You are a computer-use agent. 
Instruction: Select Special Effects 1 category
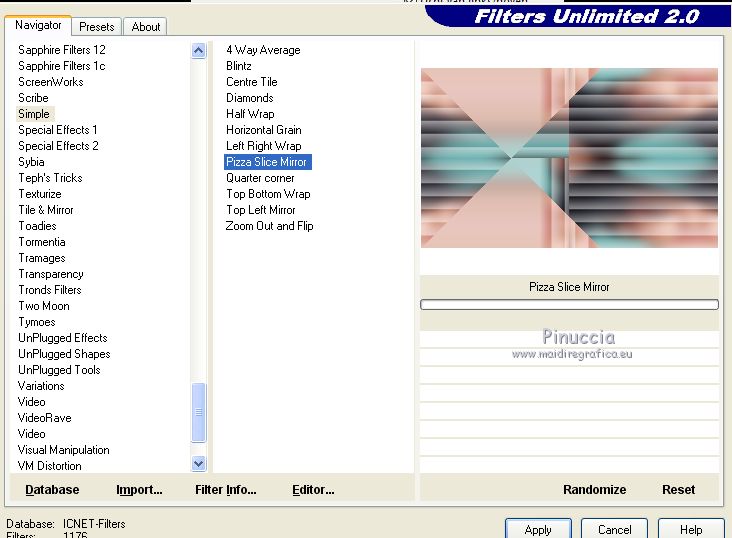57,130
